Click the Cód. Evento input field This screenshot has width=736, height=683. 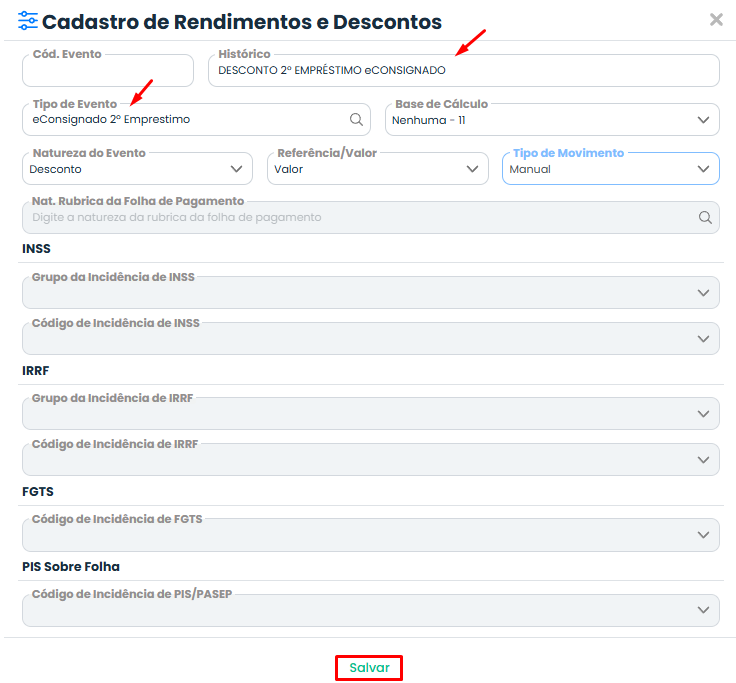(108, 70)
